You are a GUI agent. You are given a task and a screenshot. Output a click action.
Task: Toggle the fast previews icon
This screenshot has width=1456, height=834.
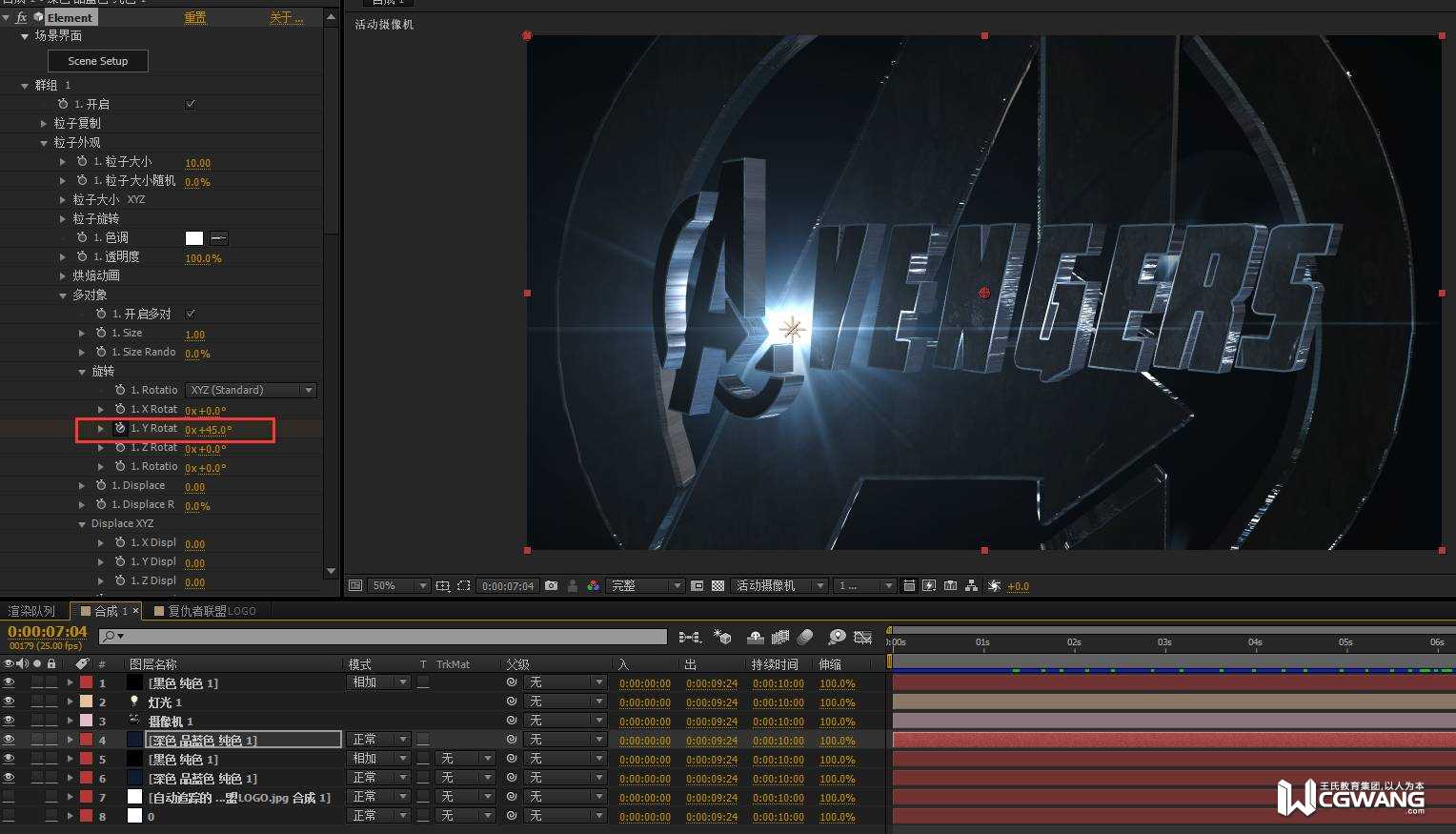point(929,585)
